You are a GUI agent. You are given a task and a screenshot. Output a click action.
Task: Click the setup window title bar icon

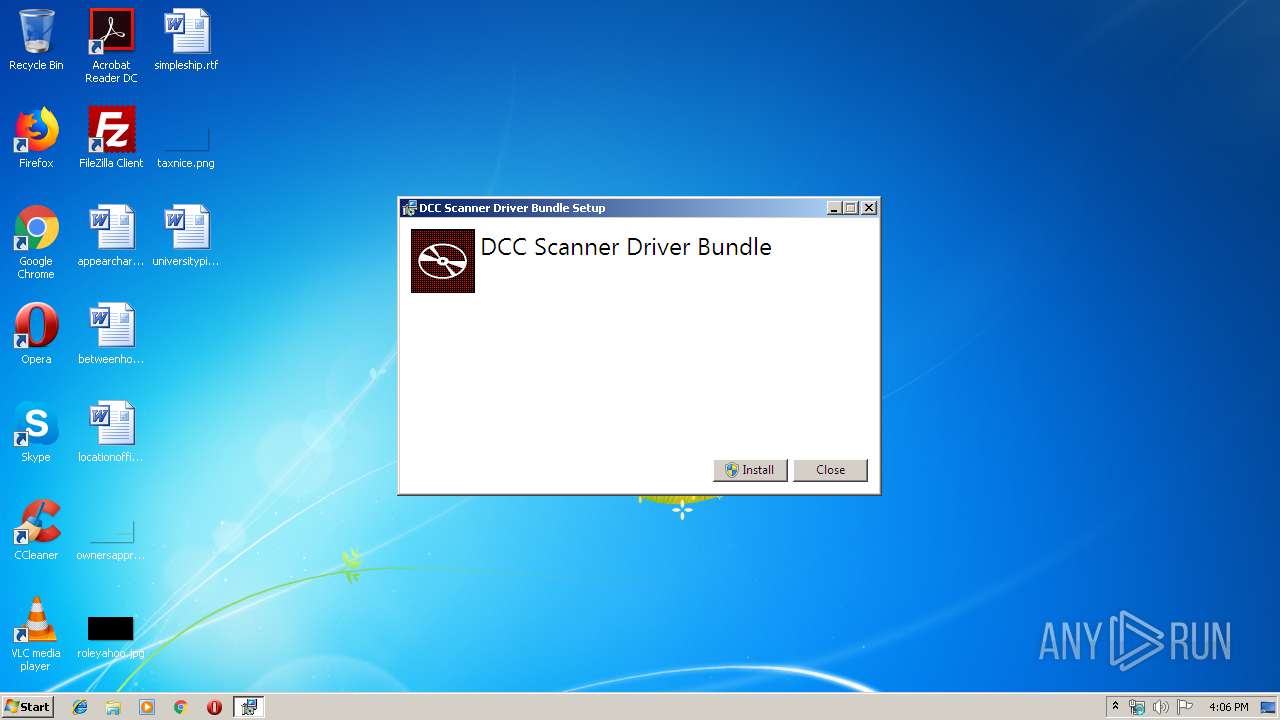click(409, 208)
